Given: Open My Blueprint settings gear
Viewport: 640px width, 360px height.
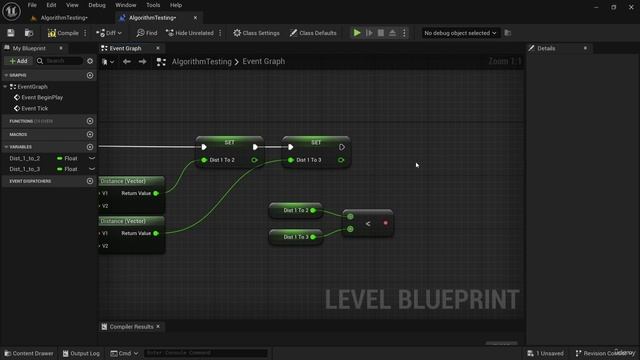Looking at the screenshot, I should pyautogui.click(x=90, y=61).
